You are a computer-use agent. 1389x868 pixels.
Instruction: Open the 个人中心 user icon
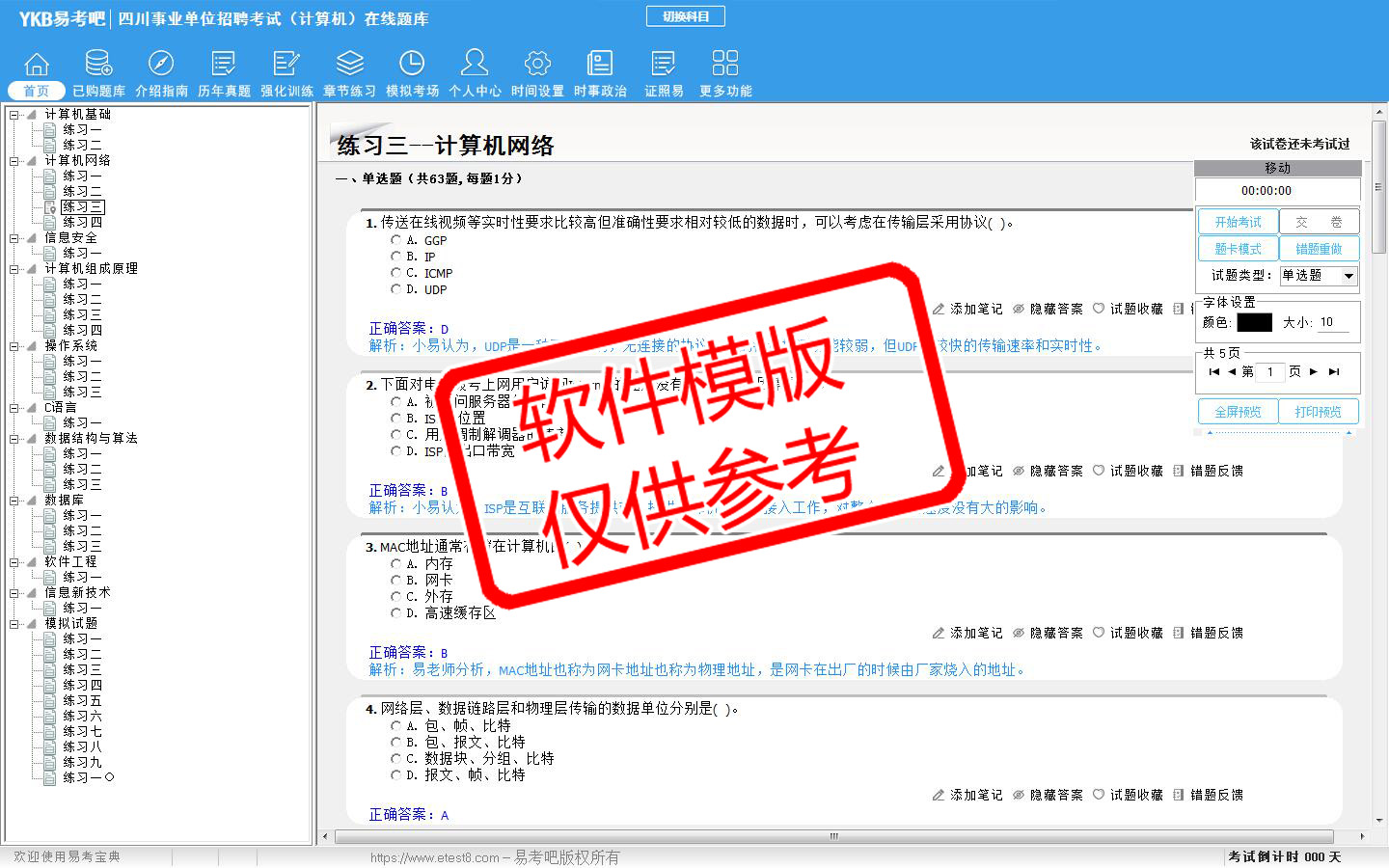tap(475, 64)
